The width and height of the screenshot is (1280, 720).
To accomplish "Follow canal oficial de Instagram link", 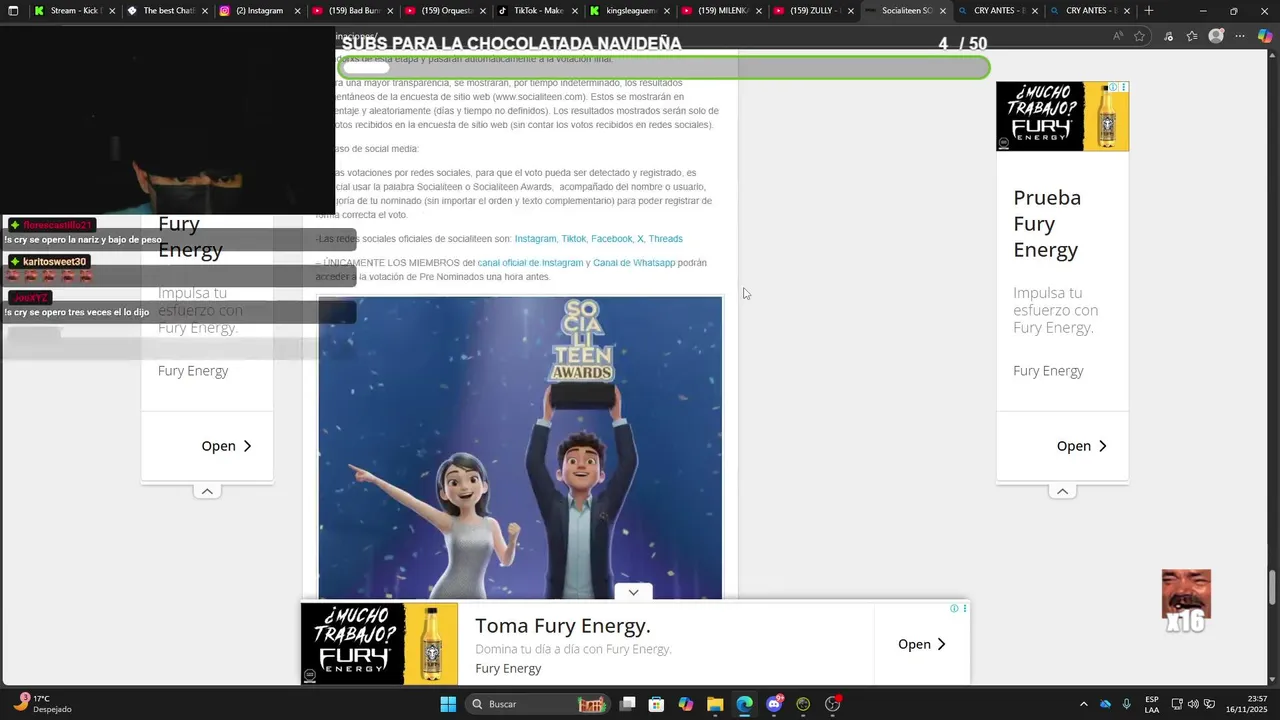I will (530, 263).
